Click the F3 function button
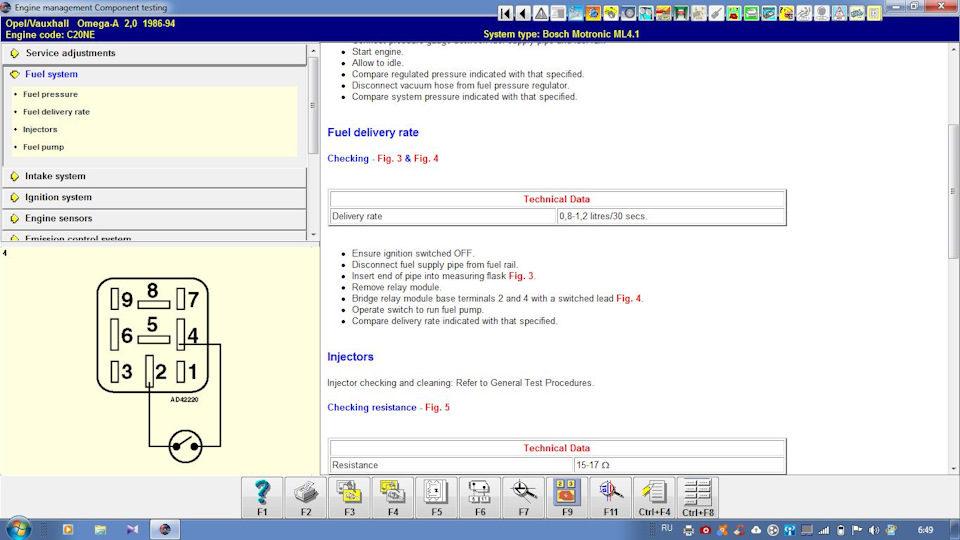Screen dimensions: 960x540 [x=349, y=497]
